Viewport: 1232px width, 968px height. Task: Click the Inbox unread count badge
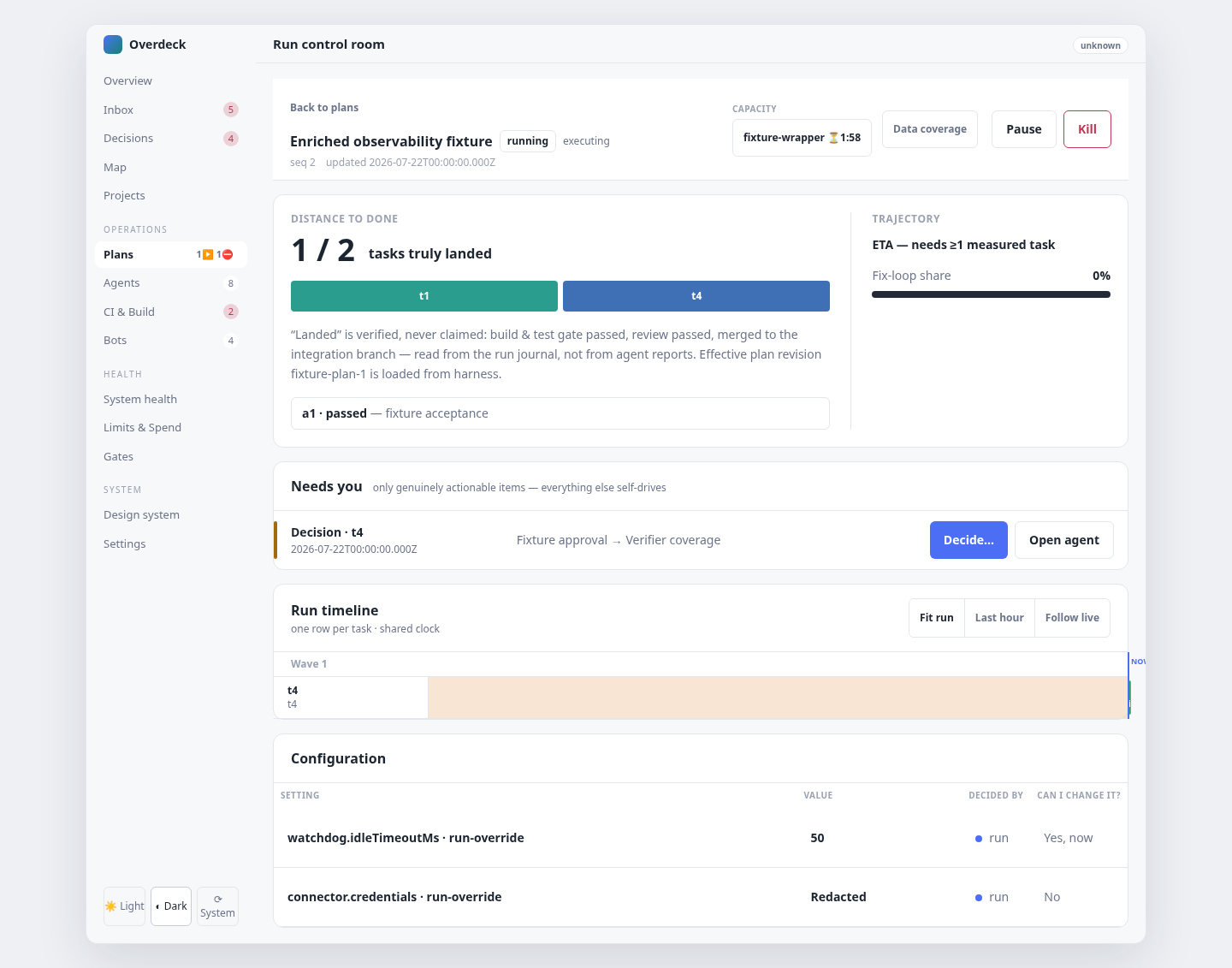231,110
